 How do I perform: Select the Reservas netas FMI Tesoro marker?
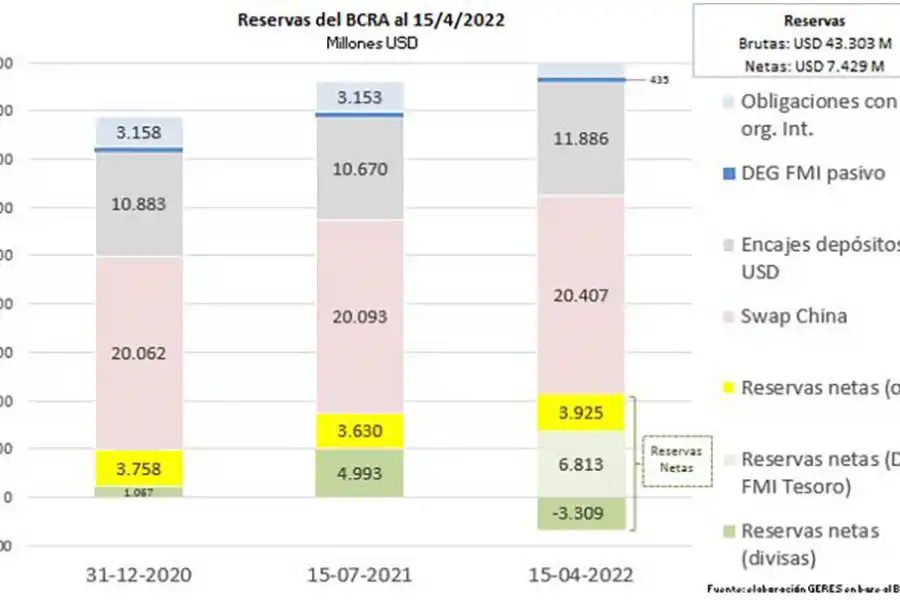point(728,459)
